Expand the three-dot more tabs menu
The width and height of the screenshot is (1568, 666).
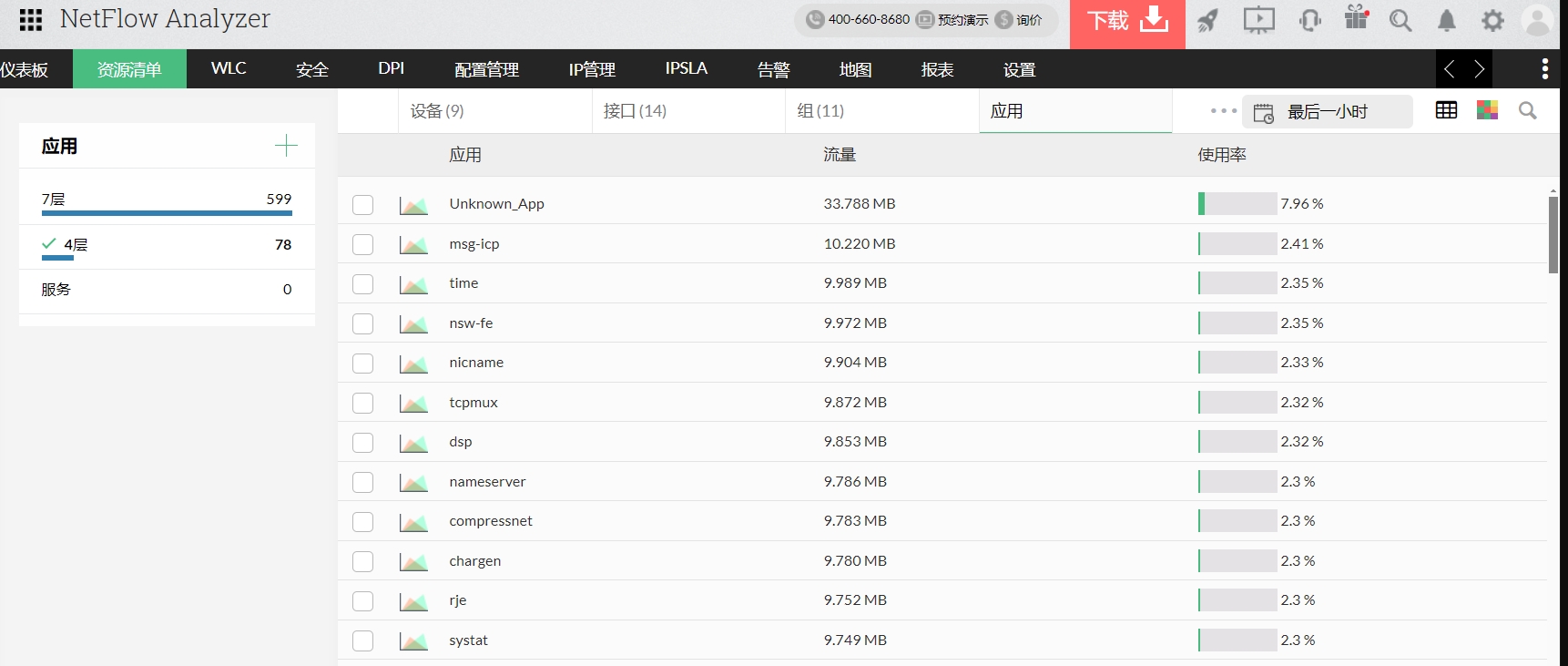coord(1223,111)
